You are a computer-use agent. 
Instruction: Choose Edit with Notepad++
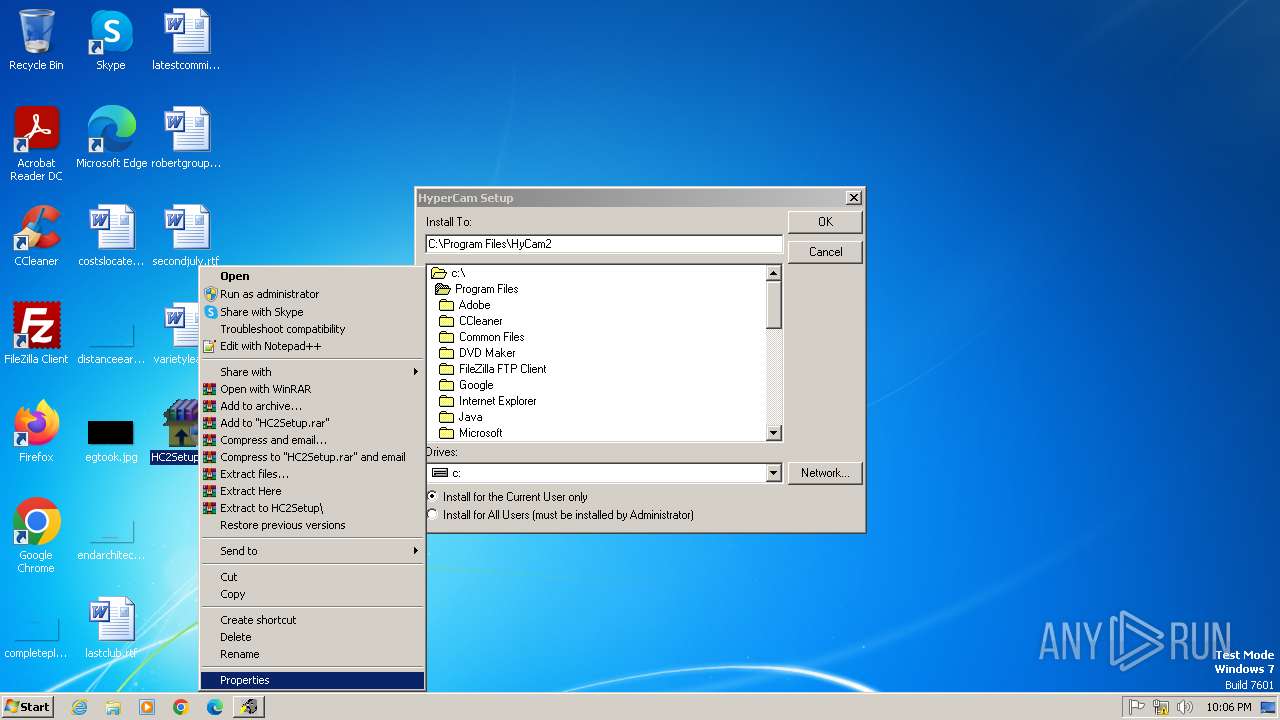point(312,346)
